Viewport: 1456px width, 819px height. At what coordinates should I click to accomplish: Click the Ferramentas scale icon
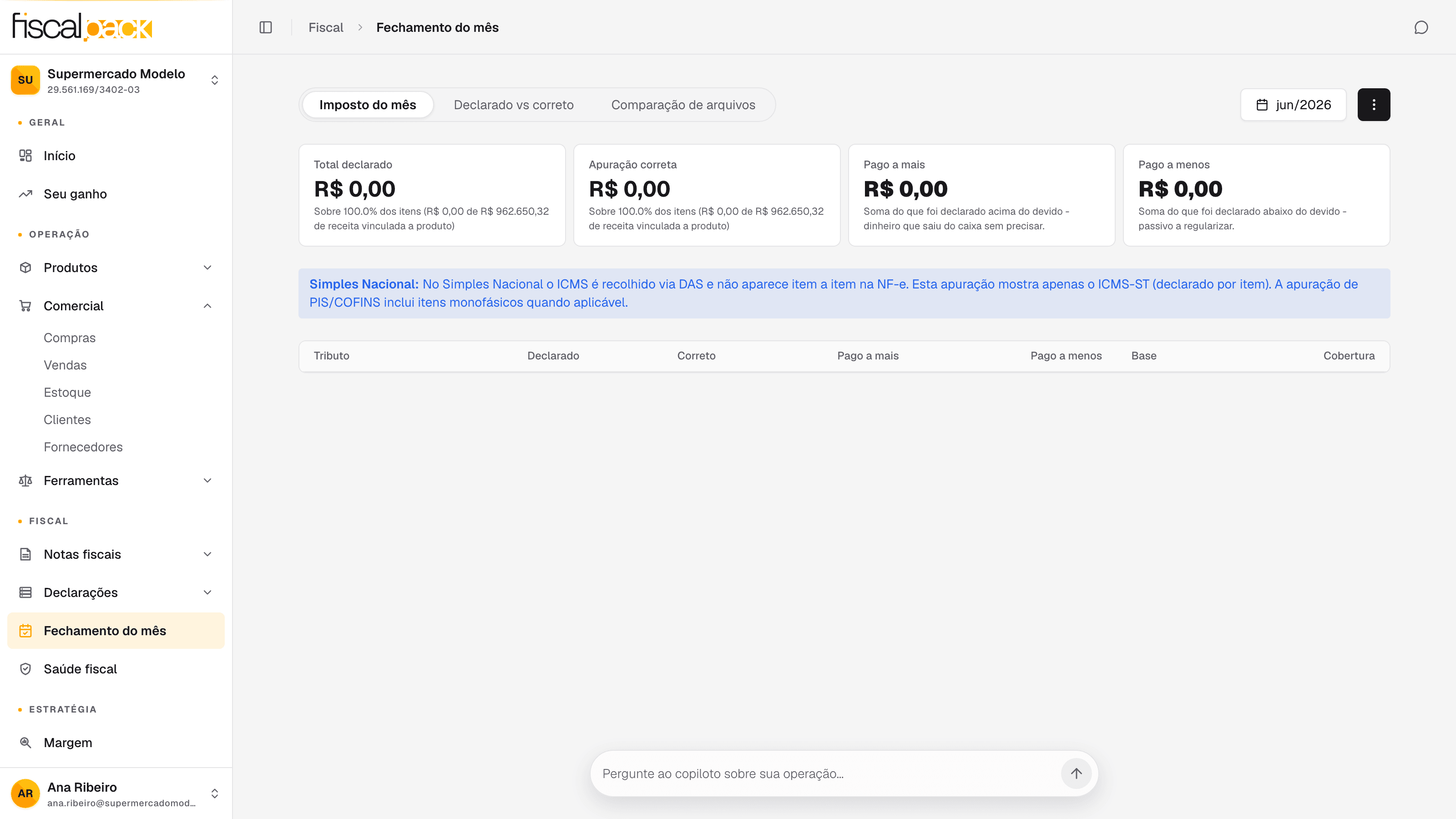[25, 480]
